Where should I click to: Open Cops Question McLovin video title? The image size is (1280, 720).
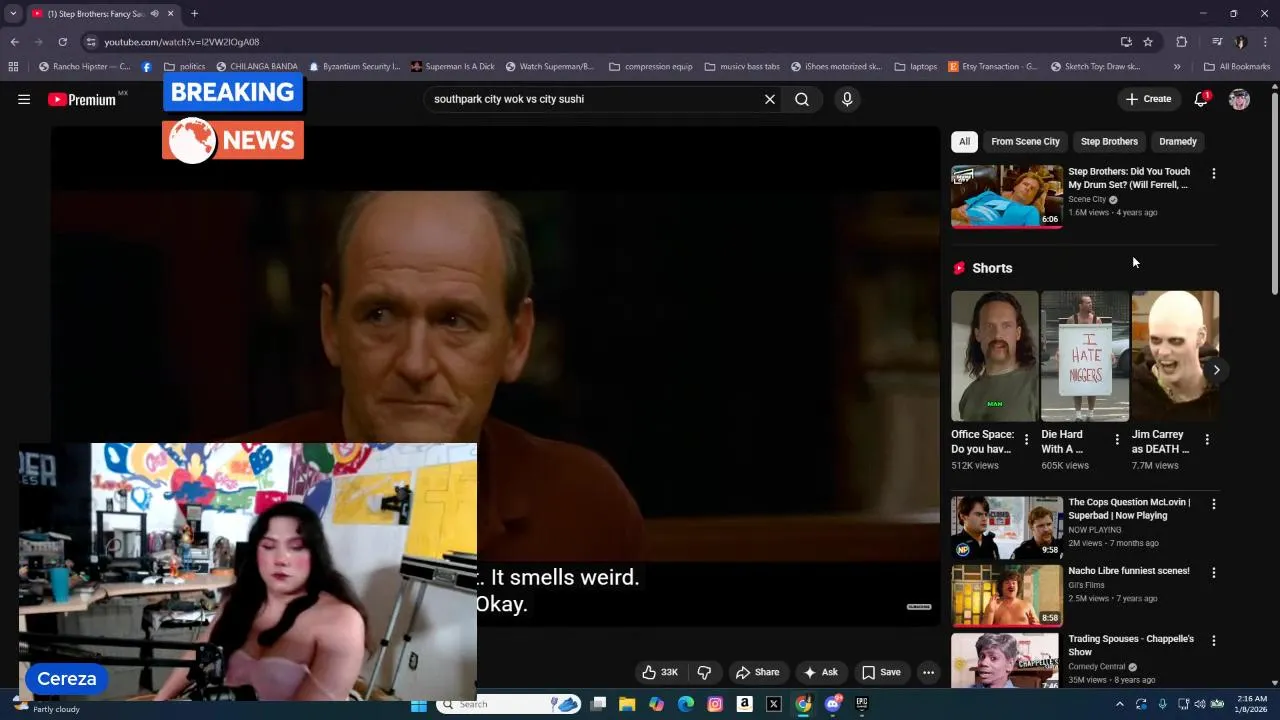tap(1129, 509)
